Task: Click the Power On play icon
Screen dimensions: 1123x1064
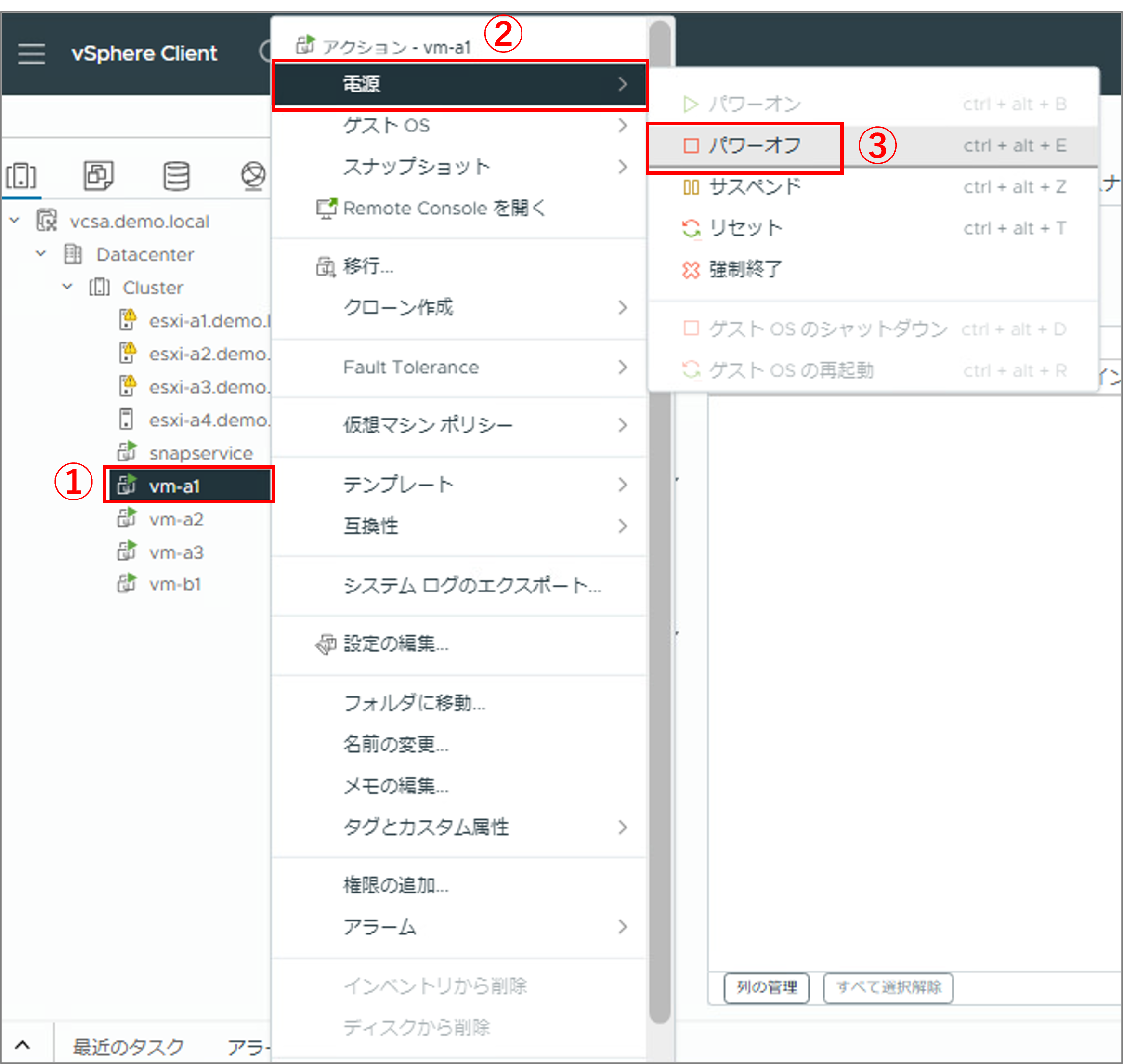Action: (x=691, y=105)
